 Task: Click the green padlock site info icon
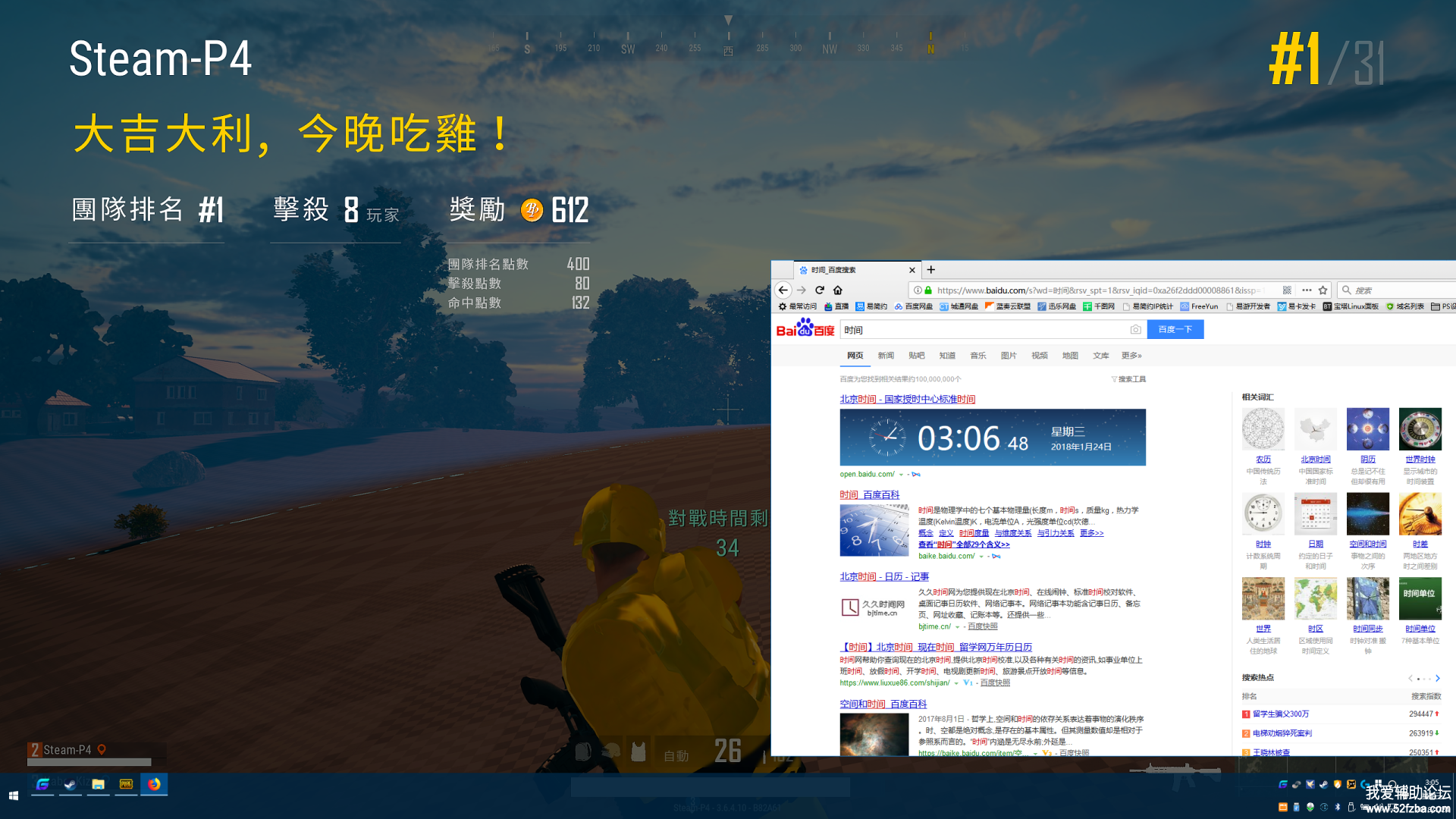[x=928, y=290]
